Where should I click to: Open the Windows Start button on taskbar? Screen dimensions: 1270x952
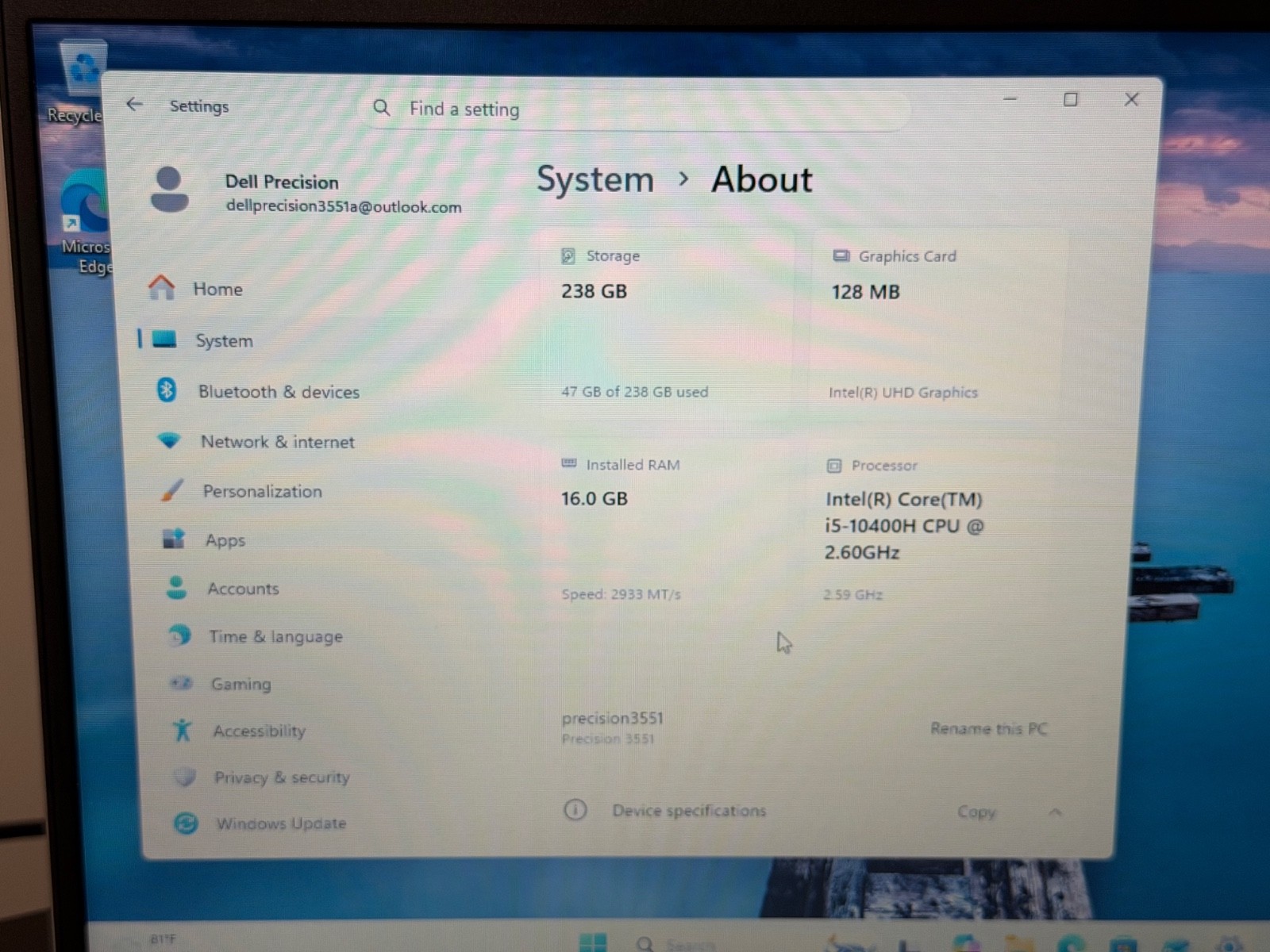592,942
